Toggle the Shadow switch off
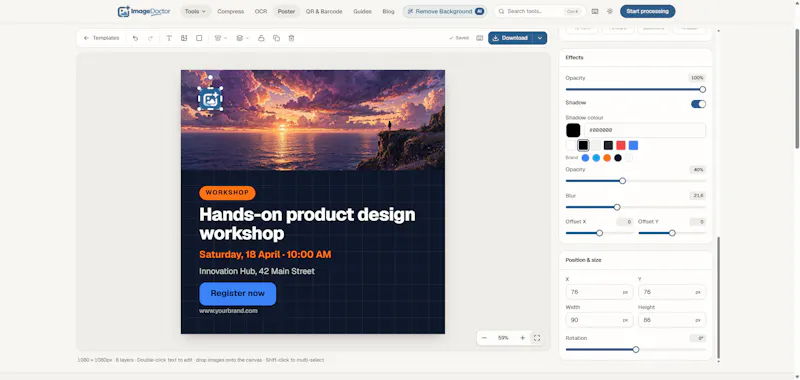 point(698,104)
